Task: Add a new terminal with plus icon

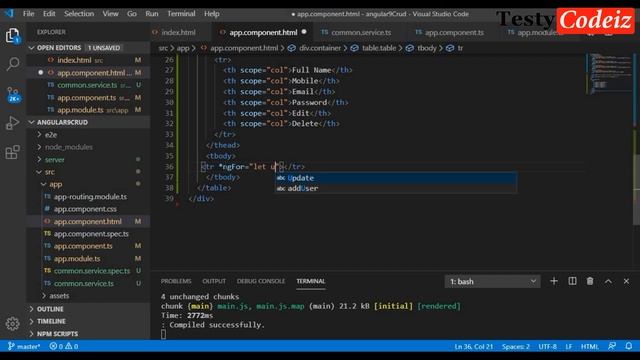Action: [554, 281]
